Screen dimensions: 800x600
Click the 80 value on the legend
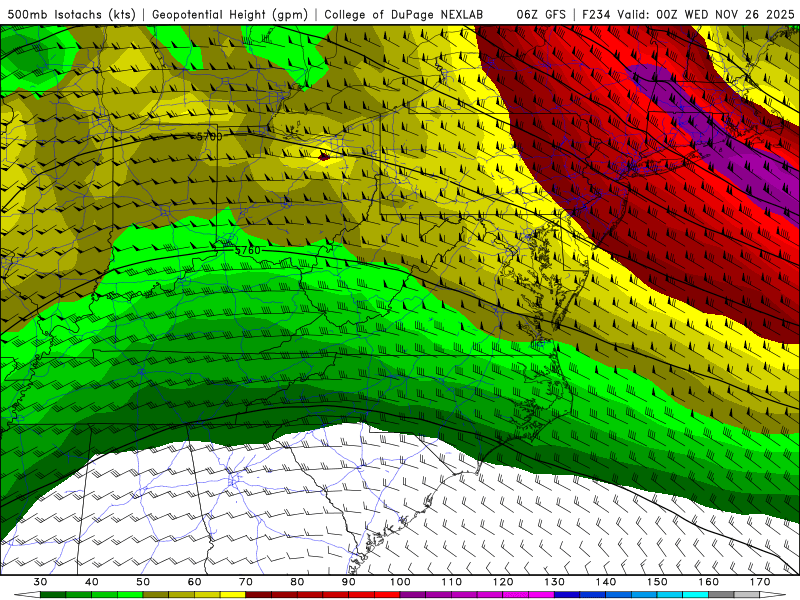click(x=297, y=582)
